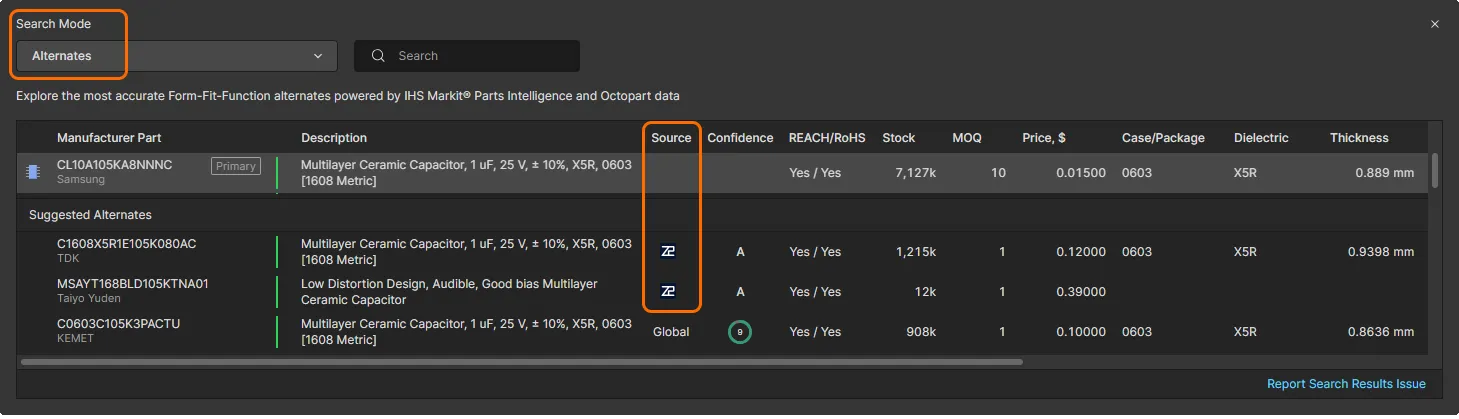The image size is (1459, 419).
Task: Close the alternates search panel
Action: pos(1435,24)
